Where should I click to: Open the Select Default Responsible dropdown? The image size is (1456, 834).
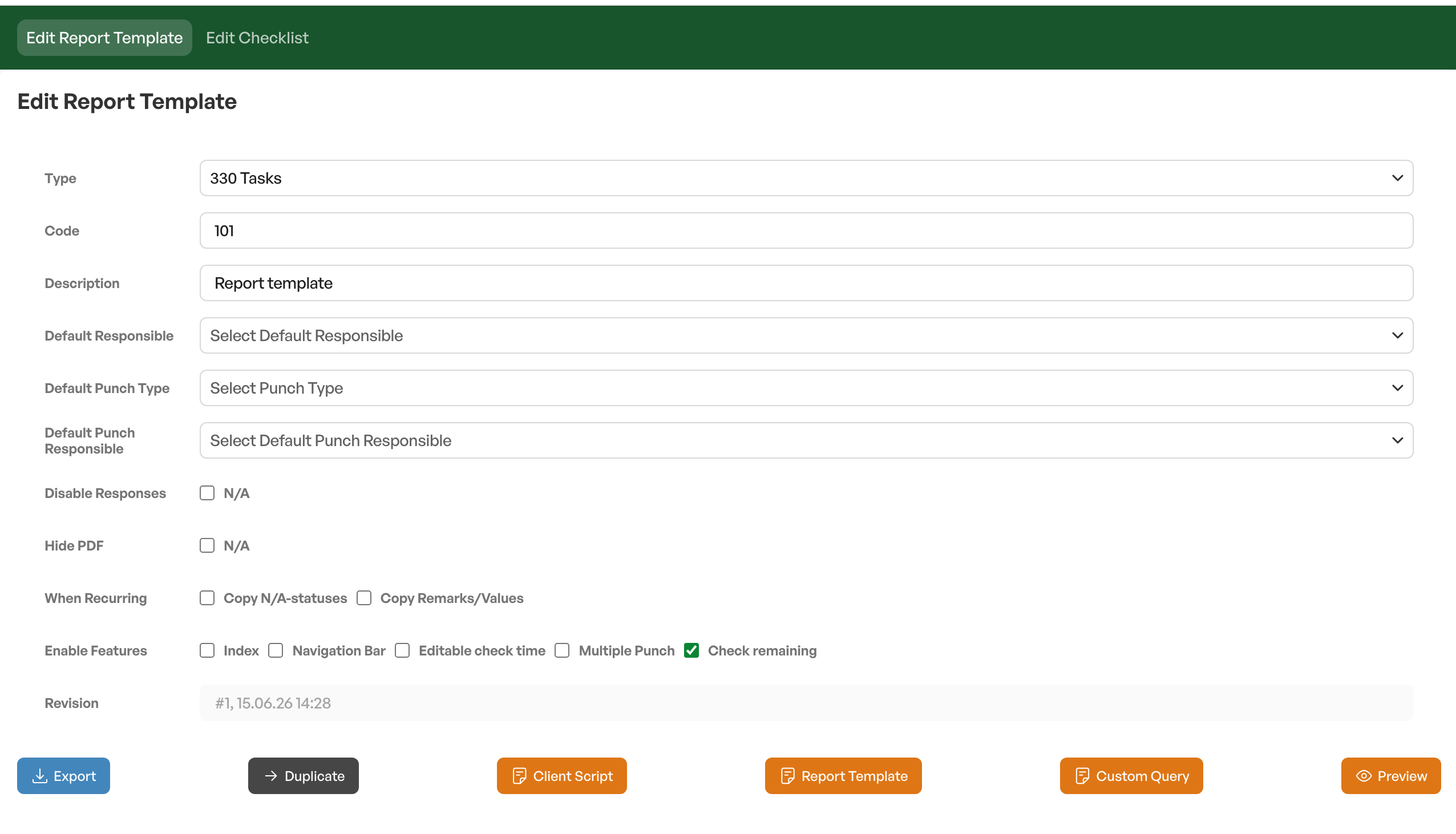pos(807,335)
